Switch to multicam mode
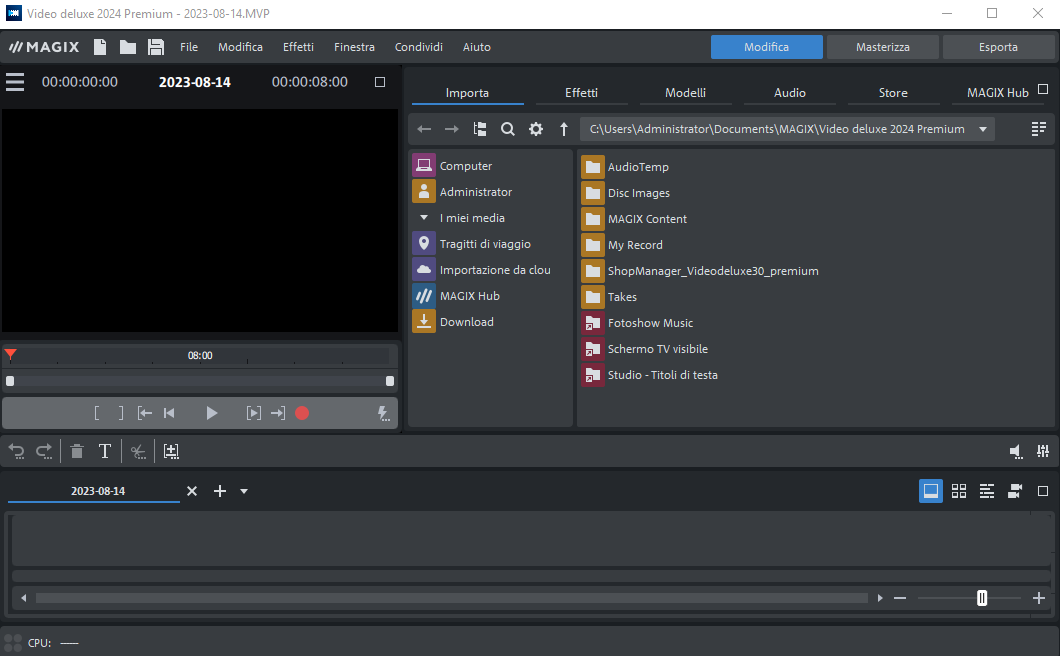Image resolution: width=1060 pixels, height=656 pixels. point(1015,491)
